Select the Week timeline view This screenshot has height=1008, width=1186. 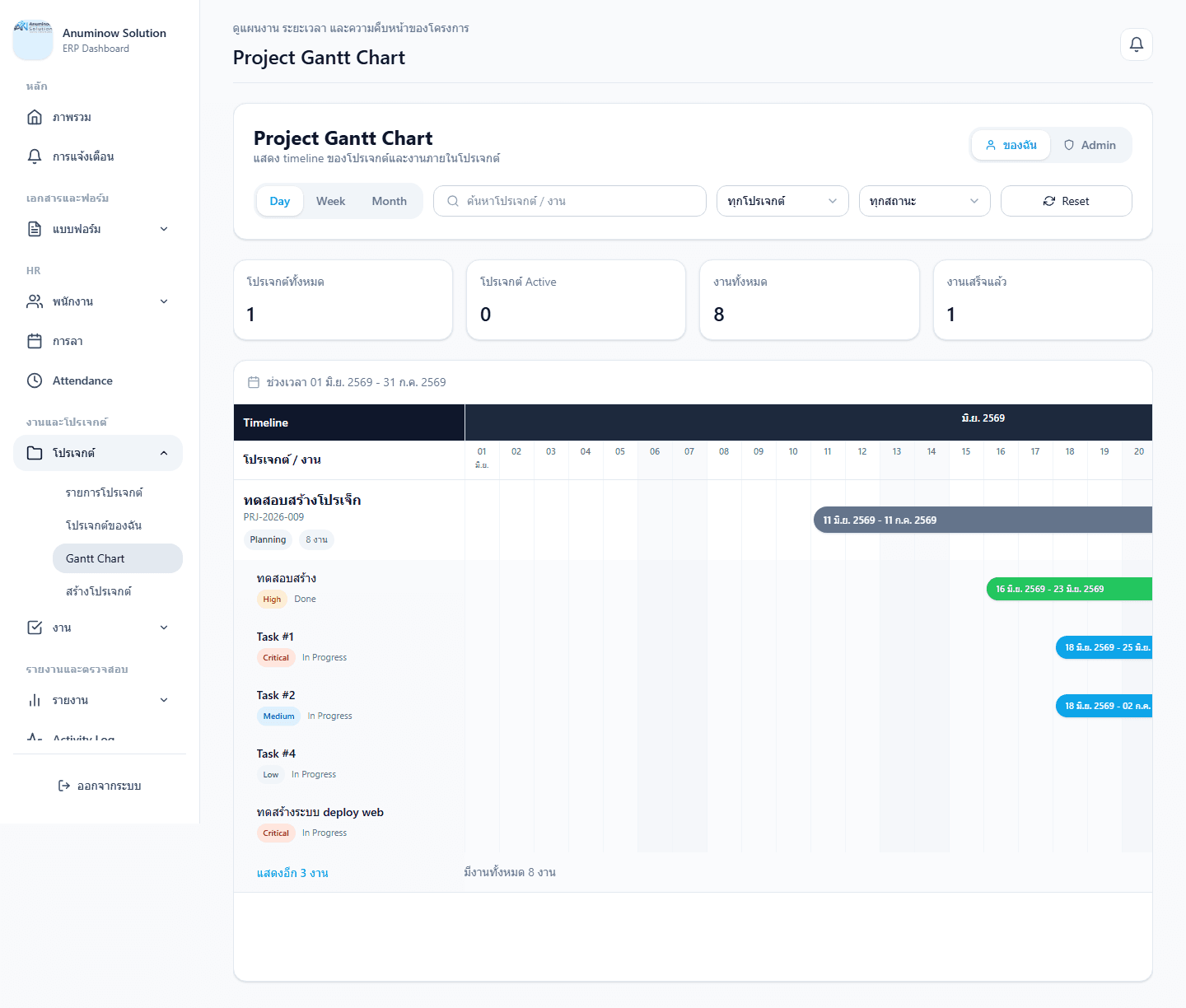(331, 201)
